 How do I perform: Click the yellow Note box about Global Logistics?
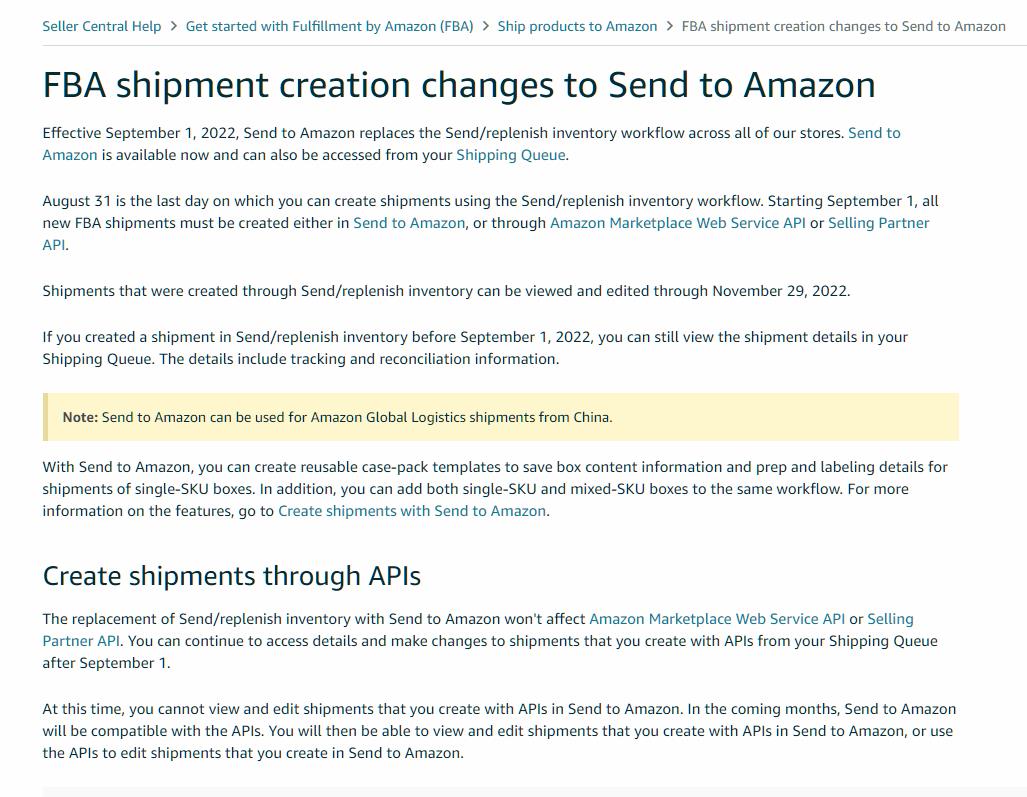click(500, 417)
